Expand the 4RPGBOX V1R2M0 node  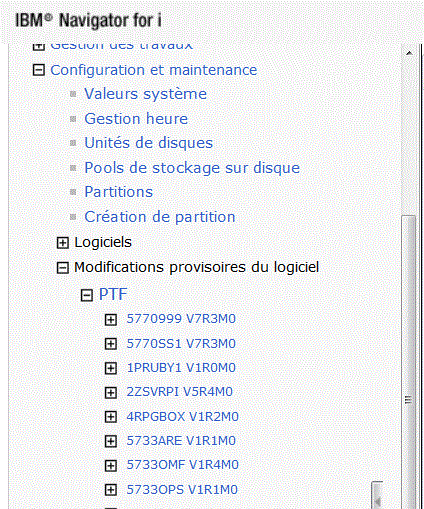point(111,417)
